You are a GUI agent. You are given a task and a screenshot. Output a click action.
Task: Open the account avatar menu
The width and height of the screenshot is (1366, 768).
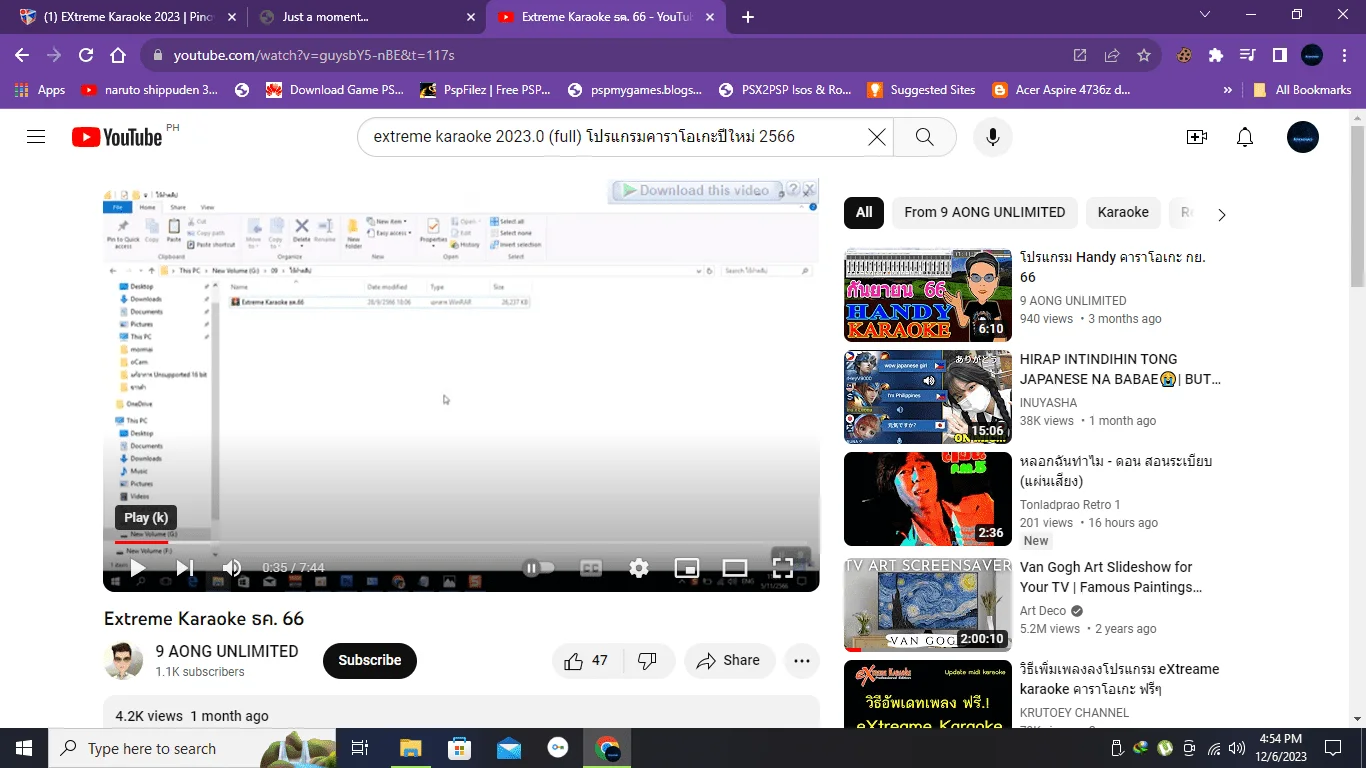click(1303, 137)
